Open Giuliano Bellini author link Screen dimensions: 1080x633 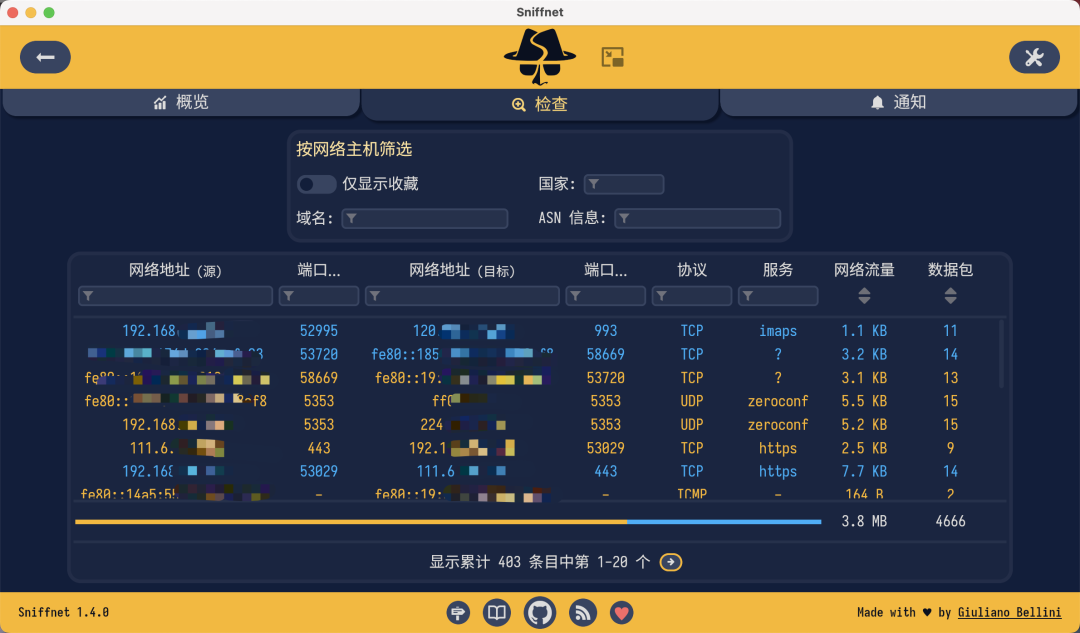point(1009,612)
